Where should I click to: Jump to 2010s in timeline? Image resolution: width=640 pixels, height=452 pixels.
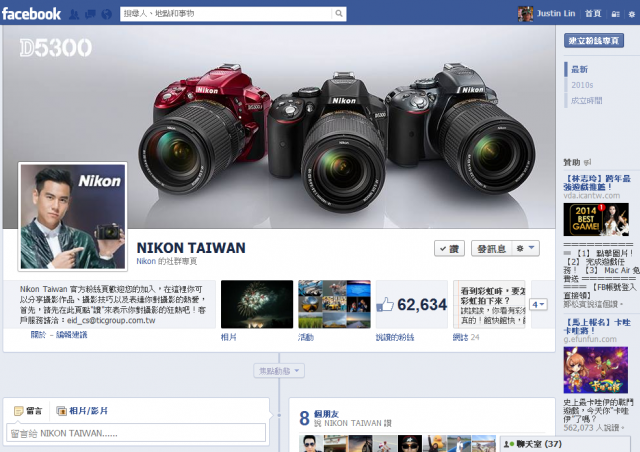[x=582, y=85]
